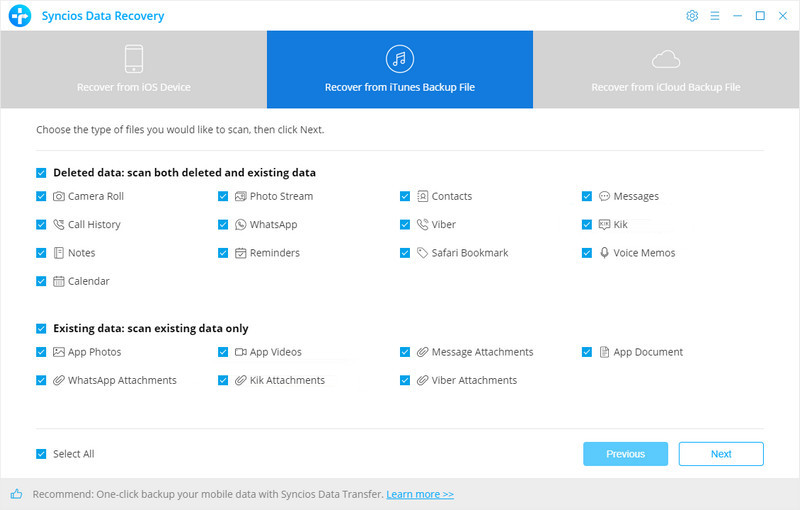This screenshot has height=510, width=800.
Task: Select Recover from iTunes Backup File tab
Action: (400, 69)
